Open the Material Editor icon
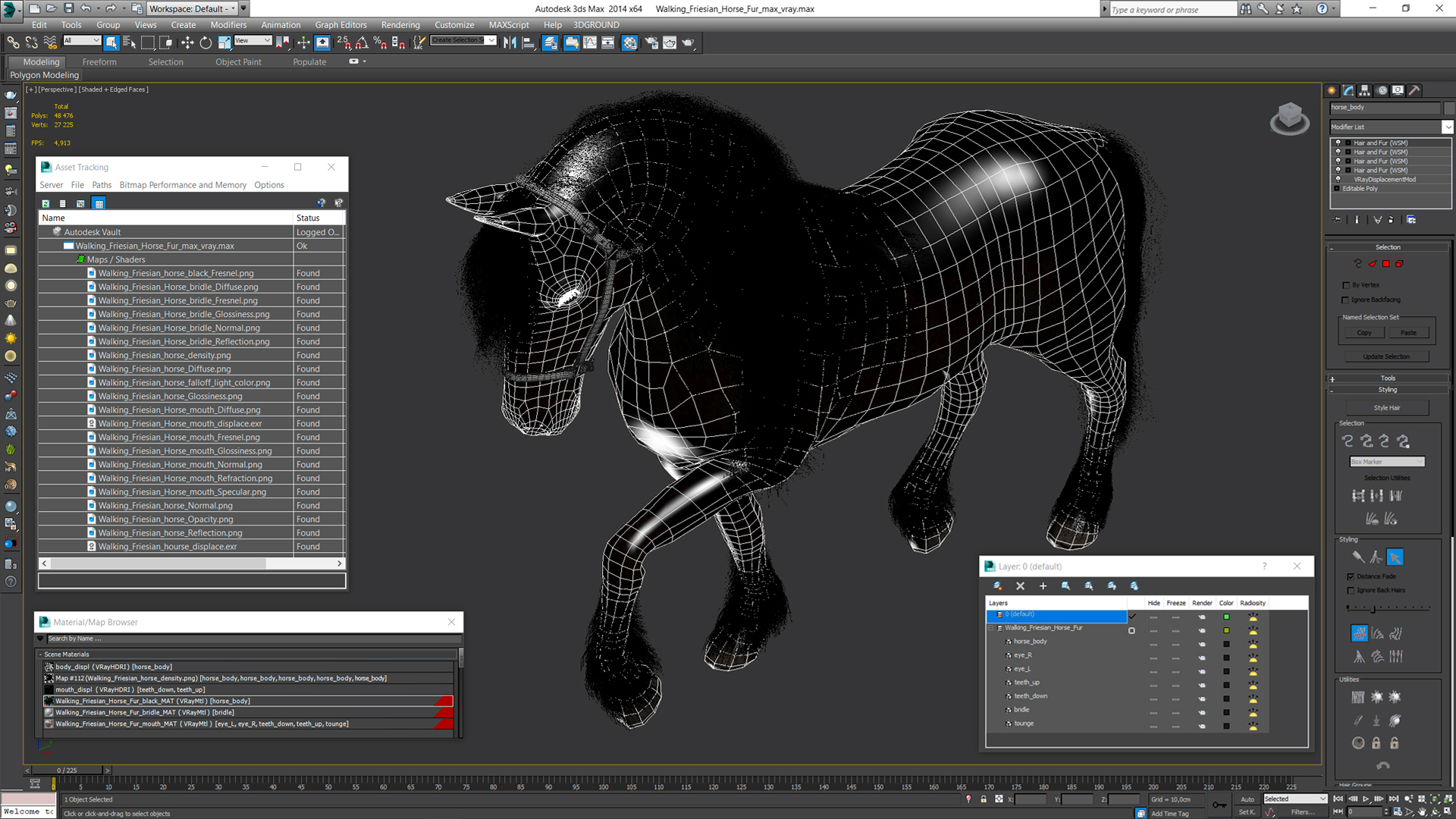Image resolution: width=1456 pixels, height=819 pixels. coord(629,42)
